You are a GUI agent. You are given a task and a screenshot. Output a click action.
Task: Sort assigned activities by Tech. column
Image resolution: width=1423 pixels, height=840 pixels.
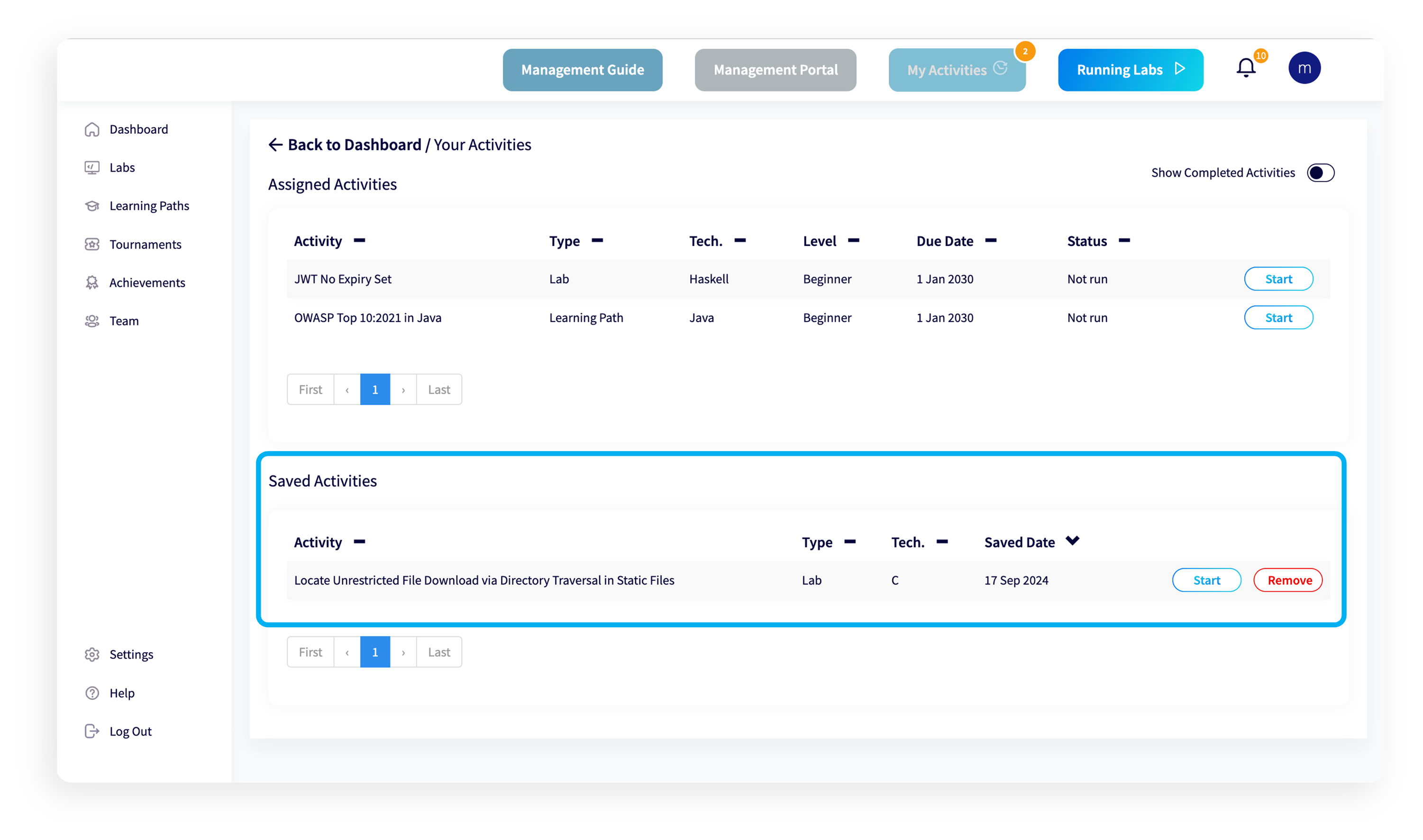740,241
